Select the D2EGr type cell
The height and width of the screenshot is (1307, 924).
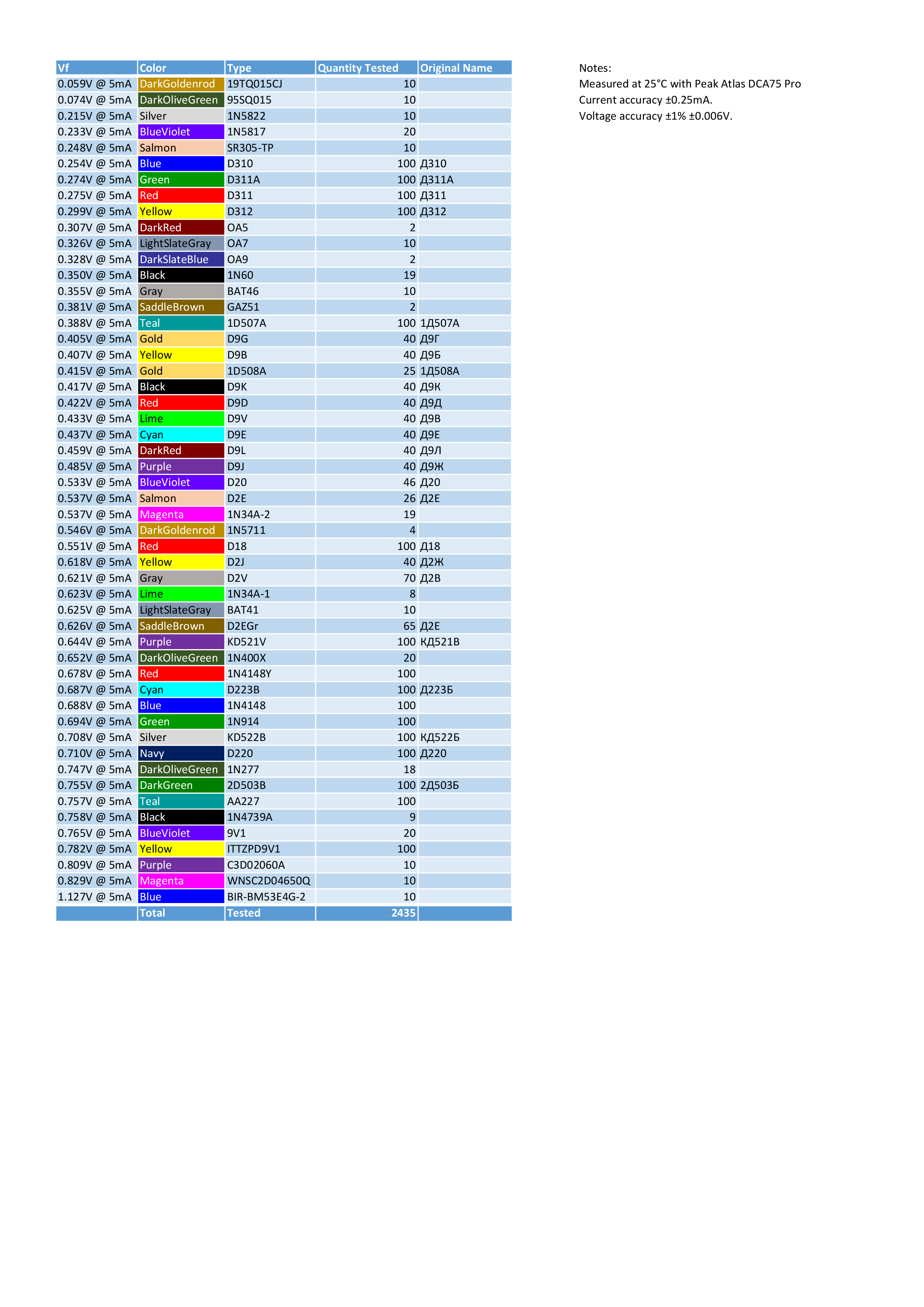270,626
